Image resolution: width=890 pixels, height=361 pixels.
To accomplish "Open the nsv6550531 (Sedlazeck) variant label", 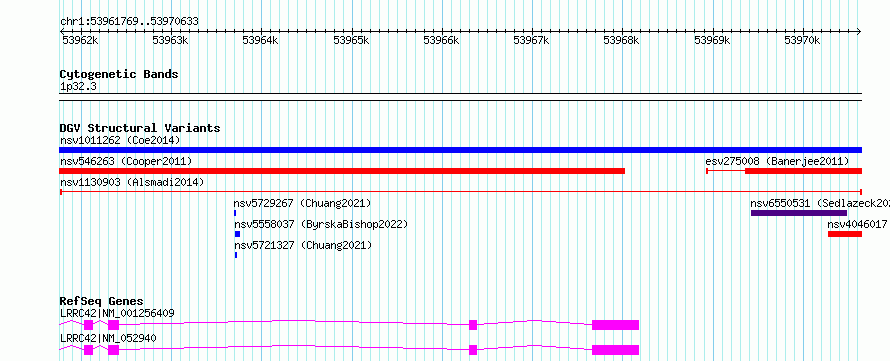I will (820, 203).
